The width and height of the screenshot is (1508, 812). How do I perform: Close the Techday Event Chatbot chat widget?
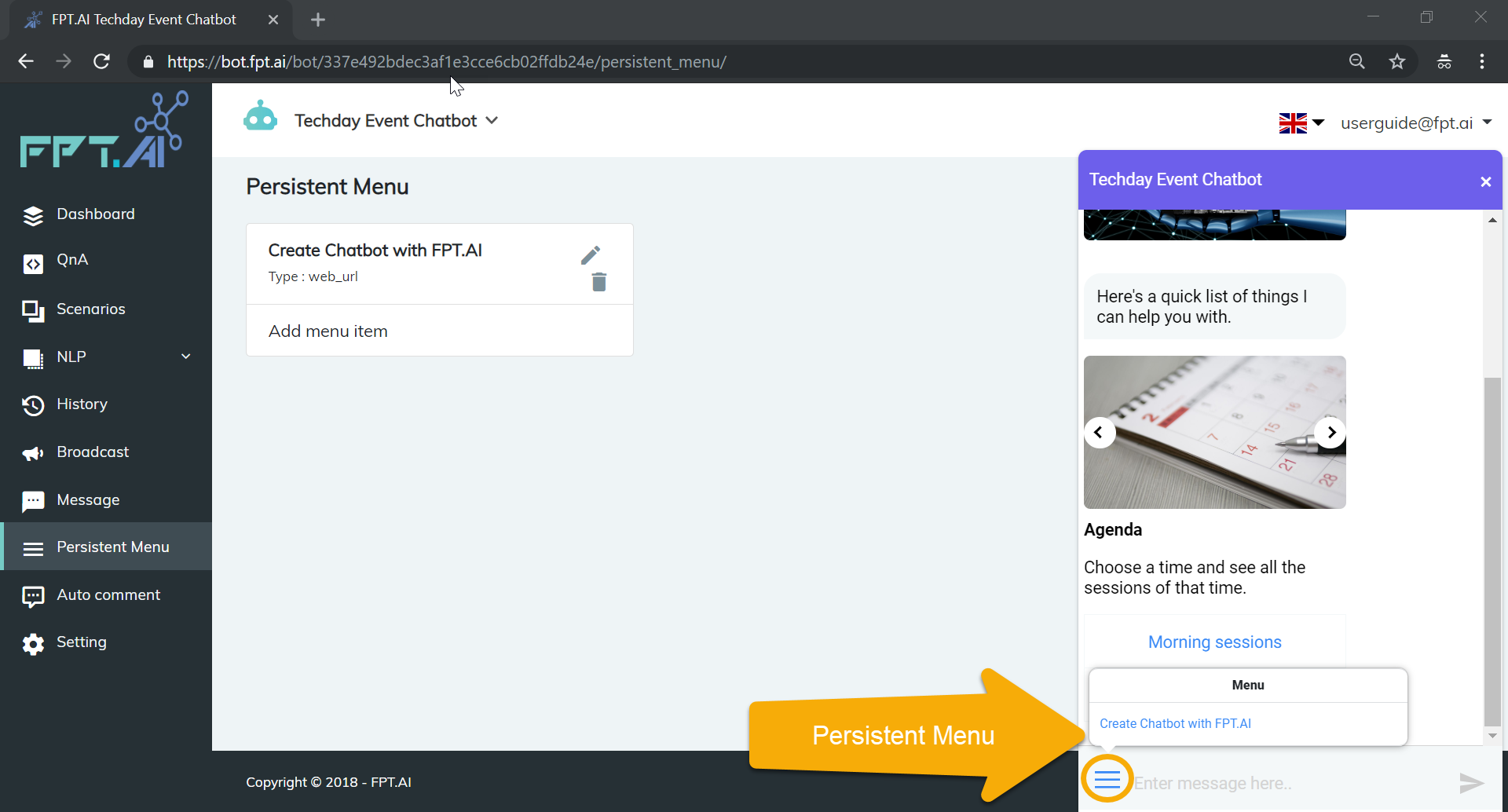1485,181
